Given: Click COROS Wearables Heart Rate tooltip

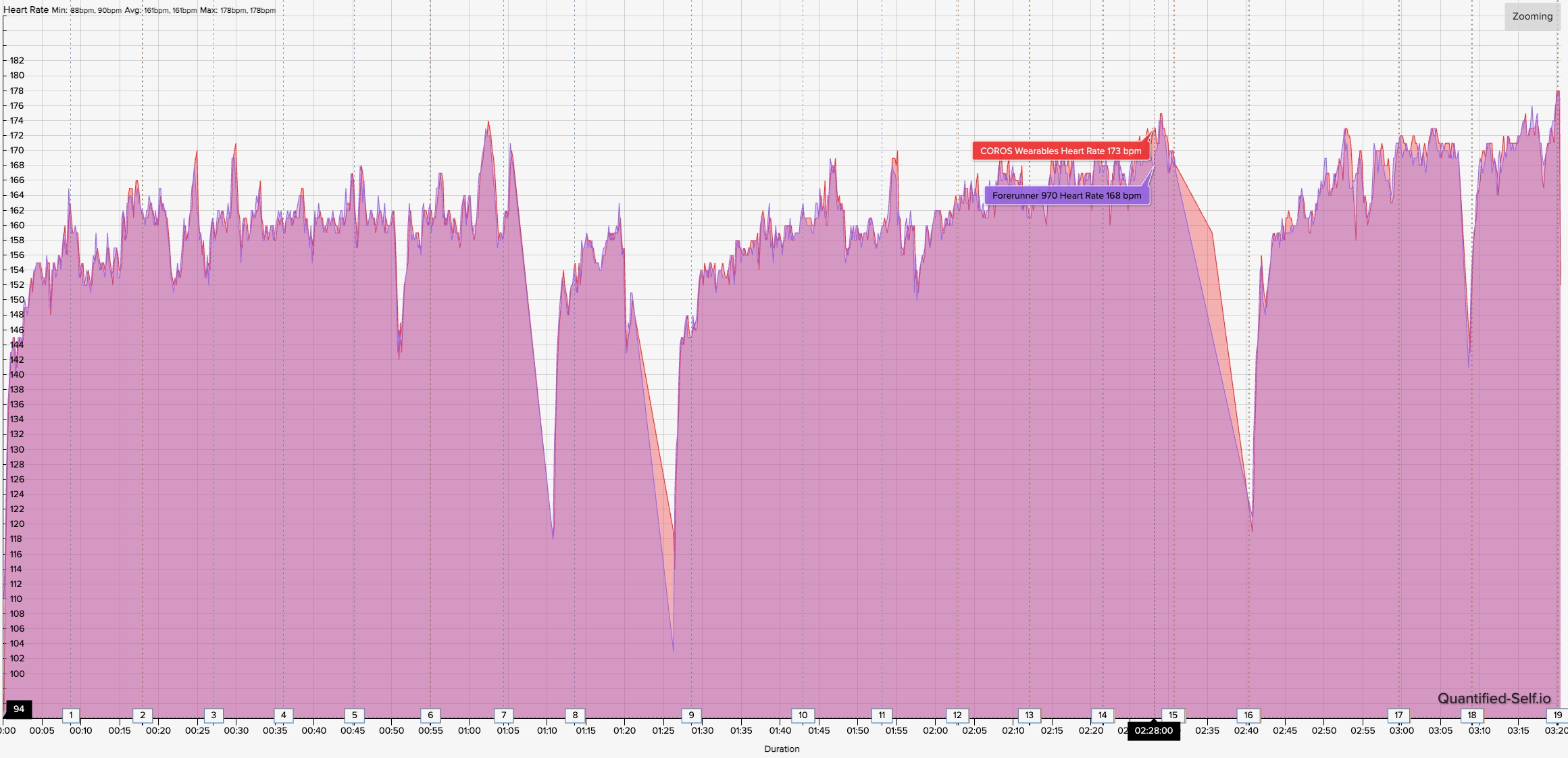Looking at the screenshot, I should 1060,151.
